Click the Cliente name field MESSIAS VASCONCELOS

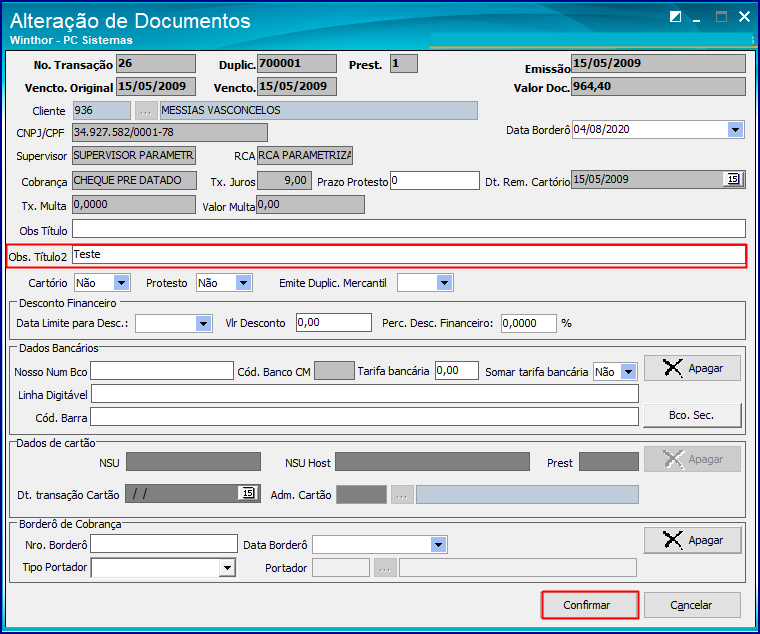319,111
